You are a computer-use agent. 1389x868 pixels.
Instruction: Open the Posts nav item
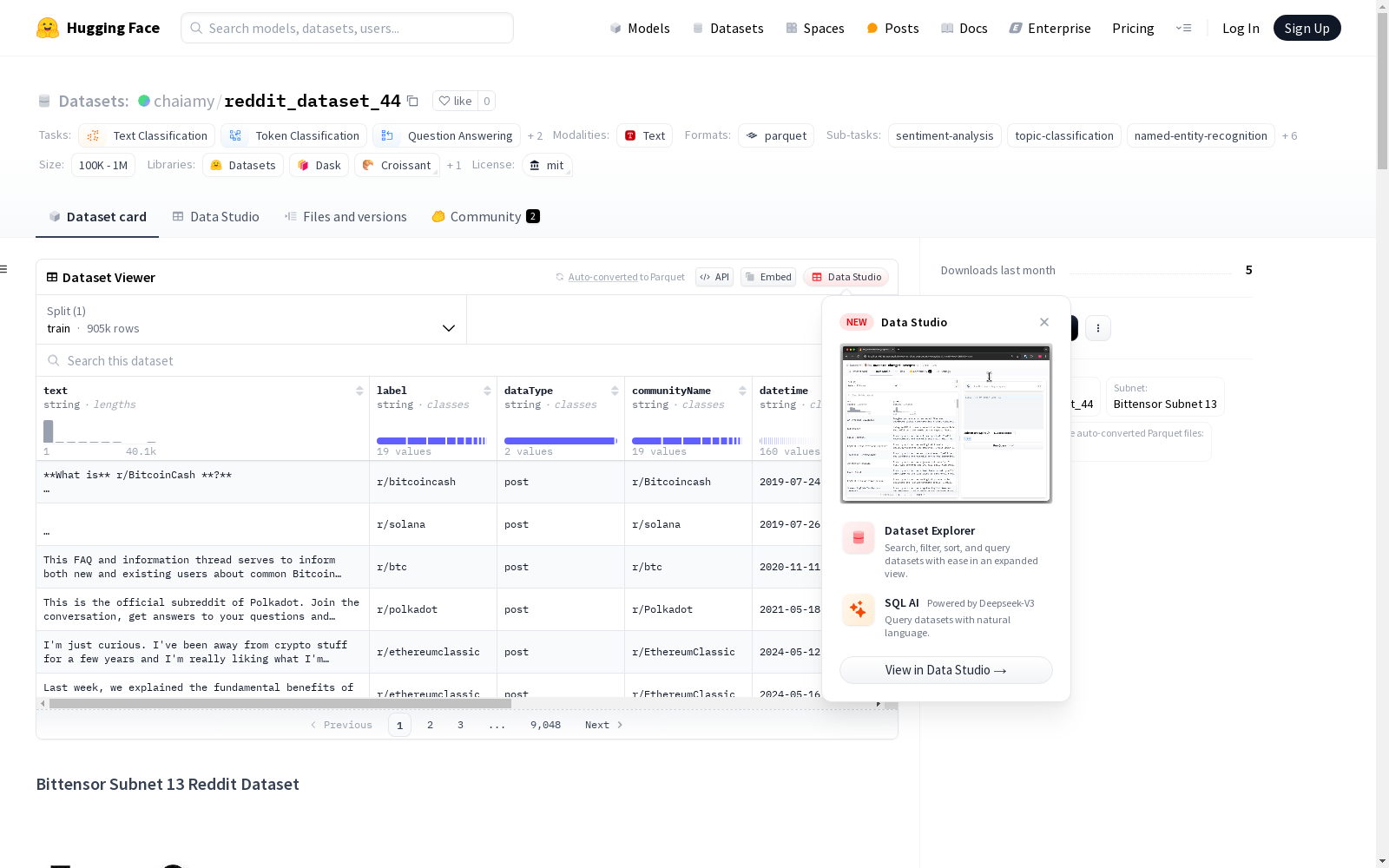[892, 28]
